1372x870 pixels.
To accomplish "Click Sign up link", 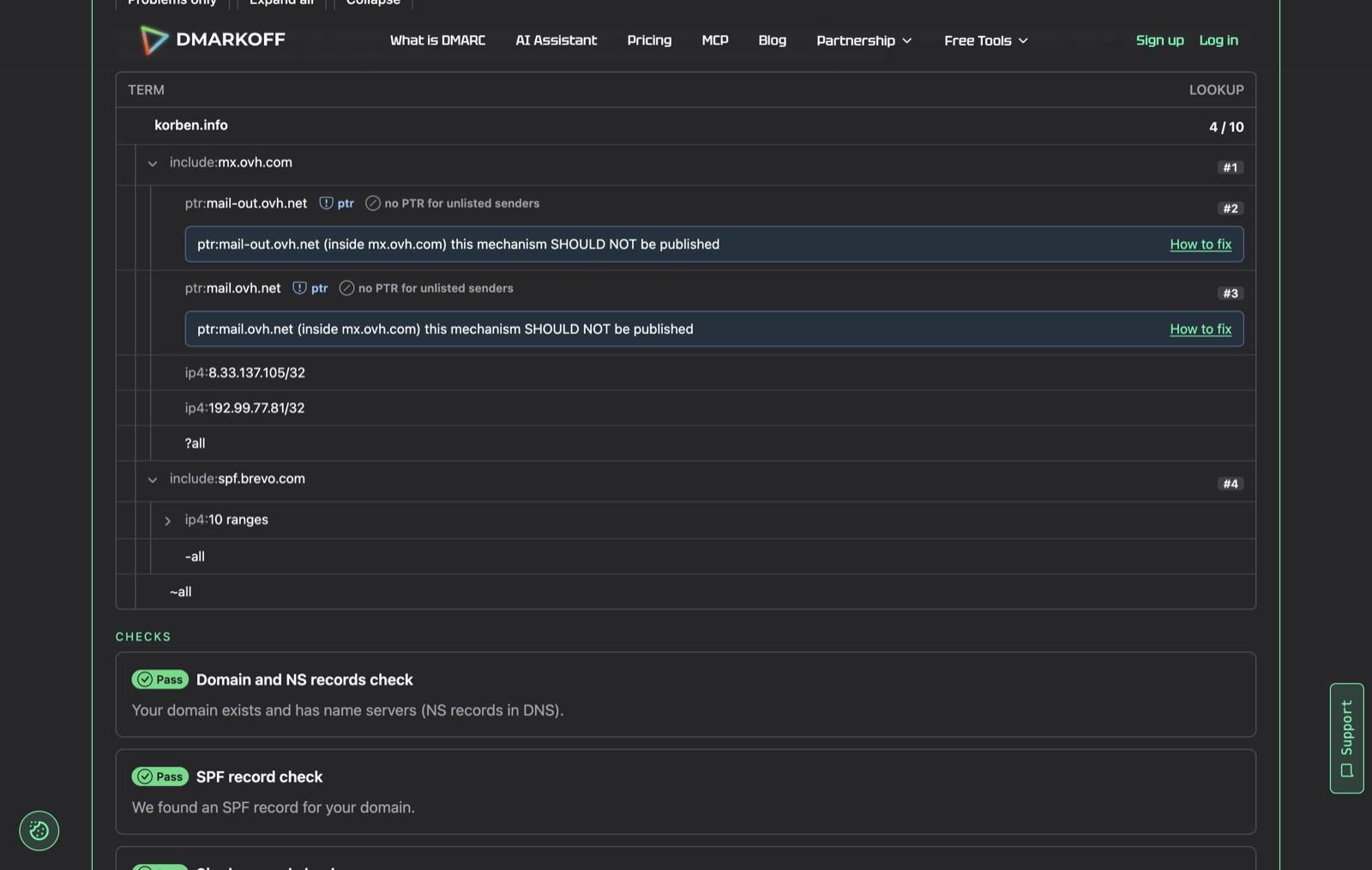I will pyautogui.click(x=1159, y=40).
